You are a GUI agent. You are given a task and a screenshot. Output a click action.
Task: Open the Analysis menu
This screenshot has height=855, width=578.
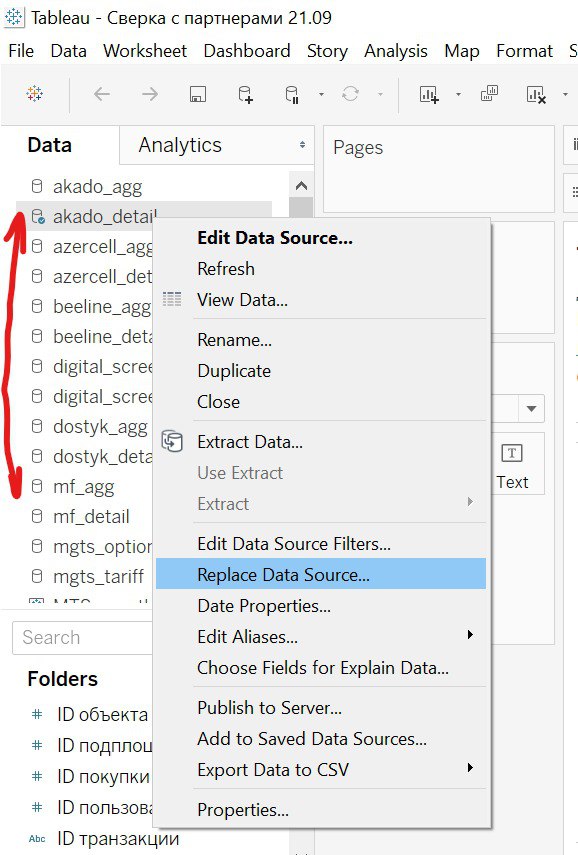pyautogui.click(x=395, y=51)
